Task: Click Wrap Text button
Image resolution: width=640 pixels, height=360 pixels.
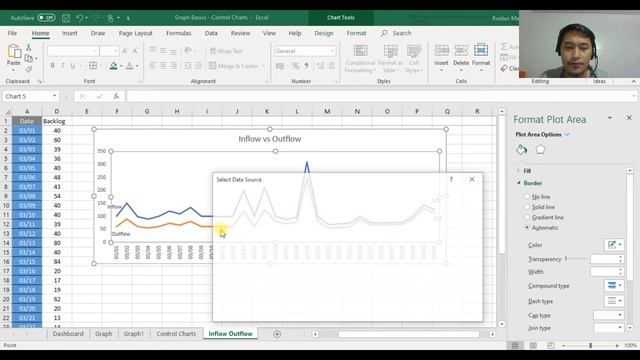Action: 226,51
